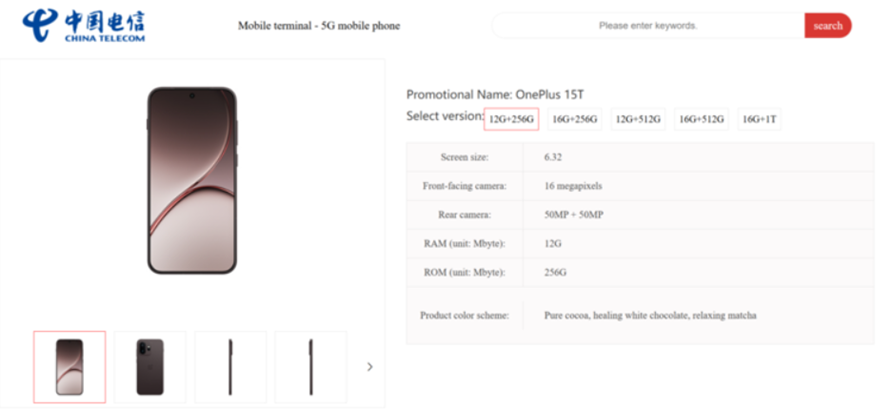
Task: Click the Screen size: label
Action: [x=465, y=157]
